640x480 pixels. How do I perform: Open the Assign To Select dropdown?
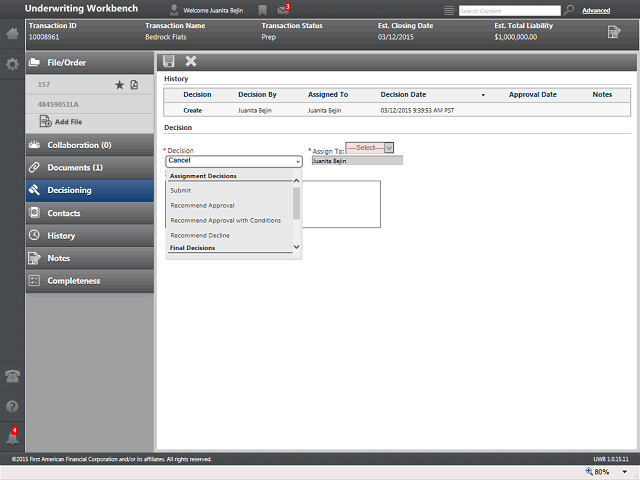point(369,148)
